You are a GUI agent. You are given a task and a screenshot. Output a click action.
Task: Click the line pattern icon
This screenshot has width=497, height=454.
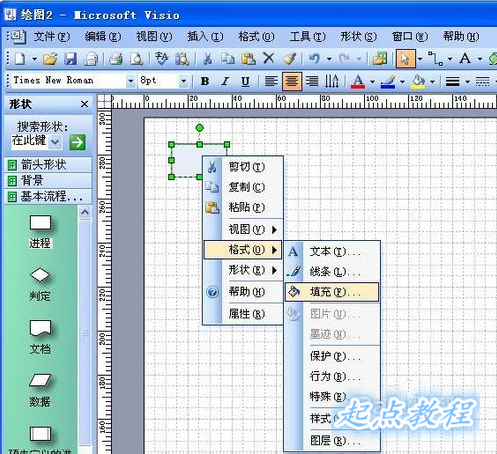click(482, 81)
